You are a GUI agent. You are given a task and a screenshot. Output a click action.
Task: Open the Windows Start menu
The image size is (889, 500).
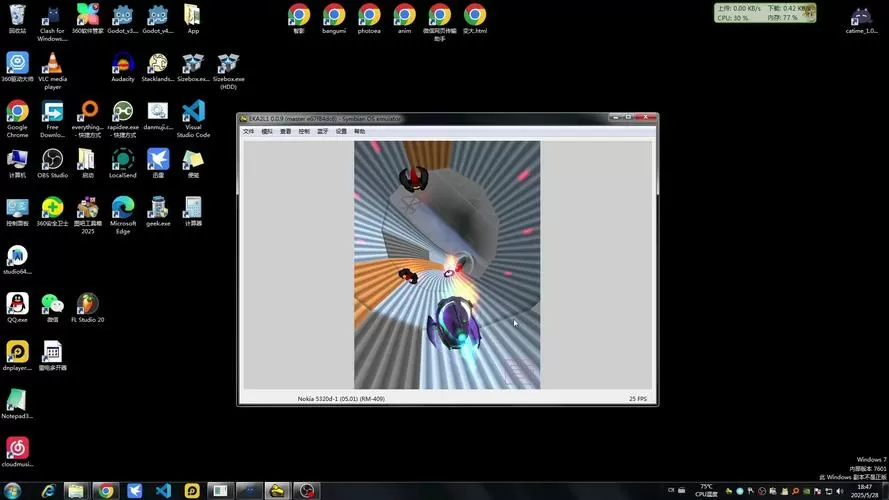coord(12,490)
